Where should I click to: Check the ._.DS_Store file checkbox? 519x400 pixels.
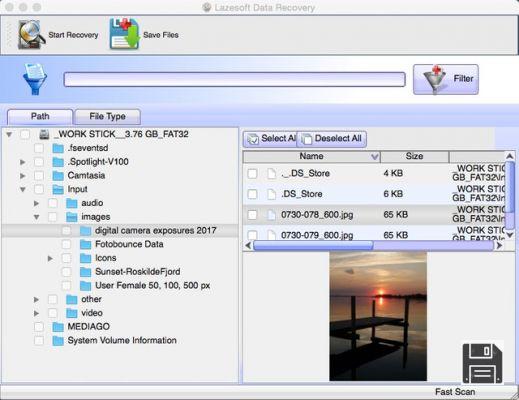point(252,173)
